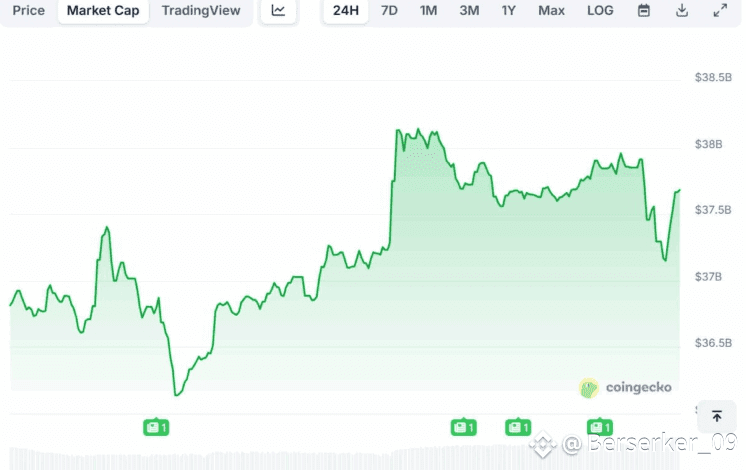Image resolution: width=746 pixels, height=470 pixels.
Task: Open the TradingView tab
Action: pyautogui.click(x=201, y=11)
